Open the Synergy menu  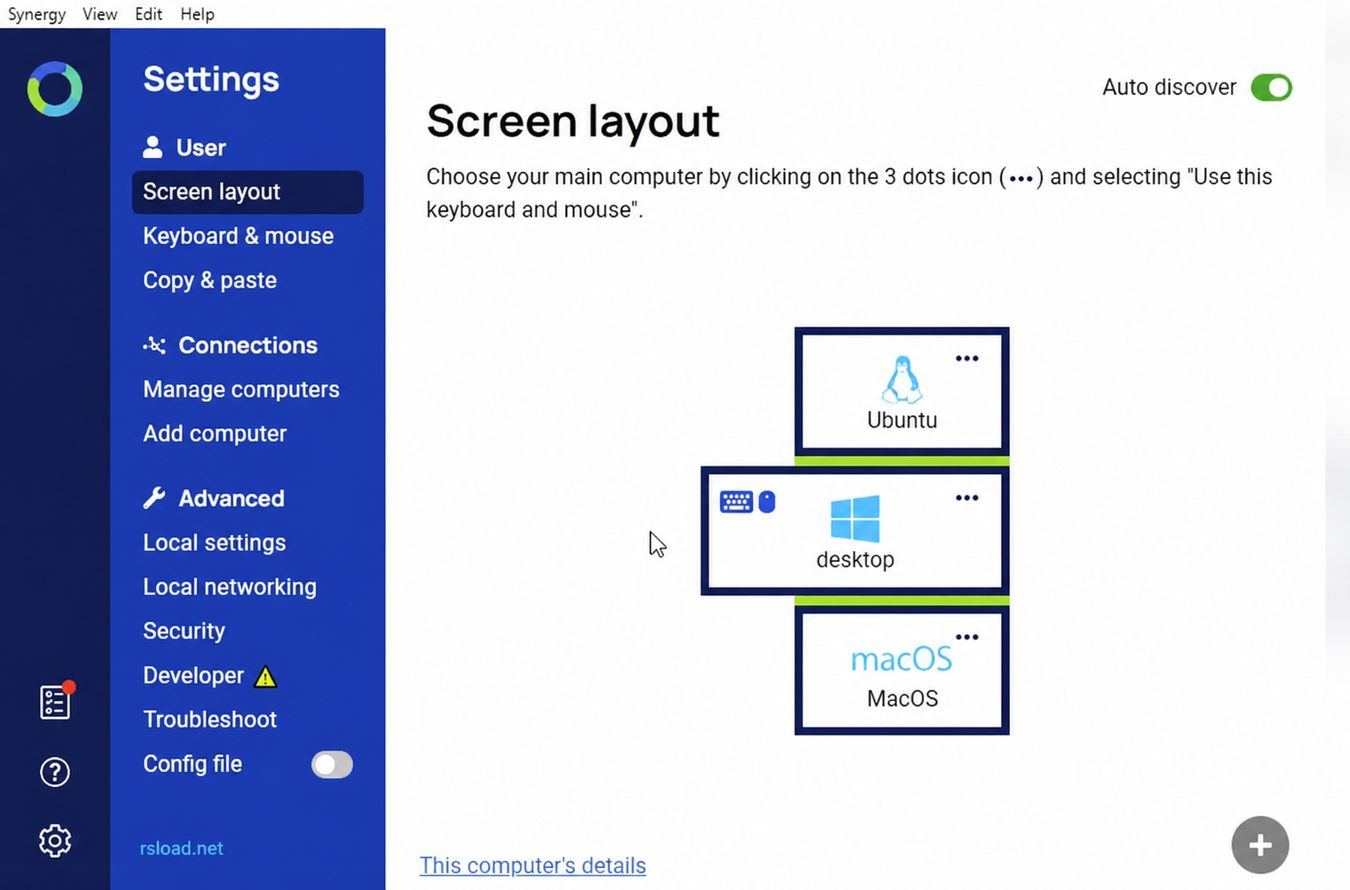[x=37, y=14]
